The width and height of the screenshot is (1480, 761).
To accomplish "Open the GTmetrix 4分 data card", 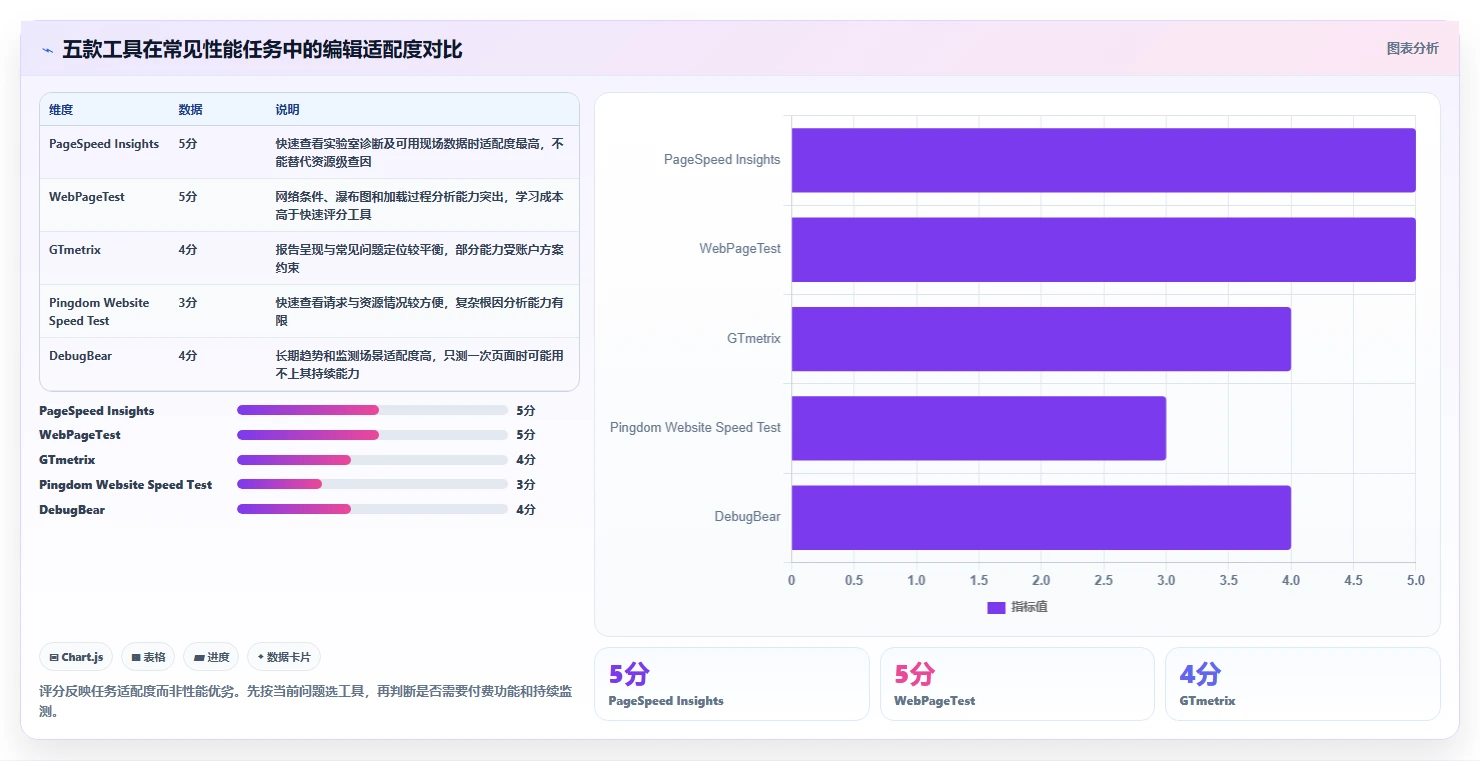I will [1303, 684].
